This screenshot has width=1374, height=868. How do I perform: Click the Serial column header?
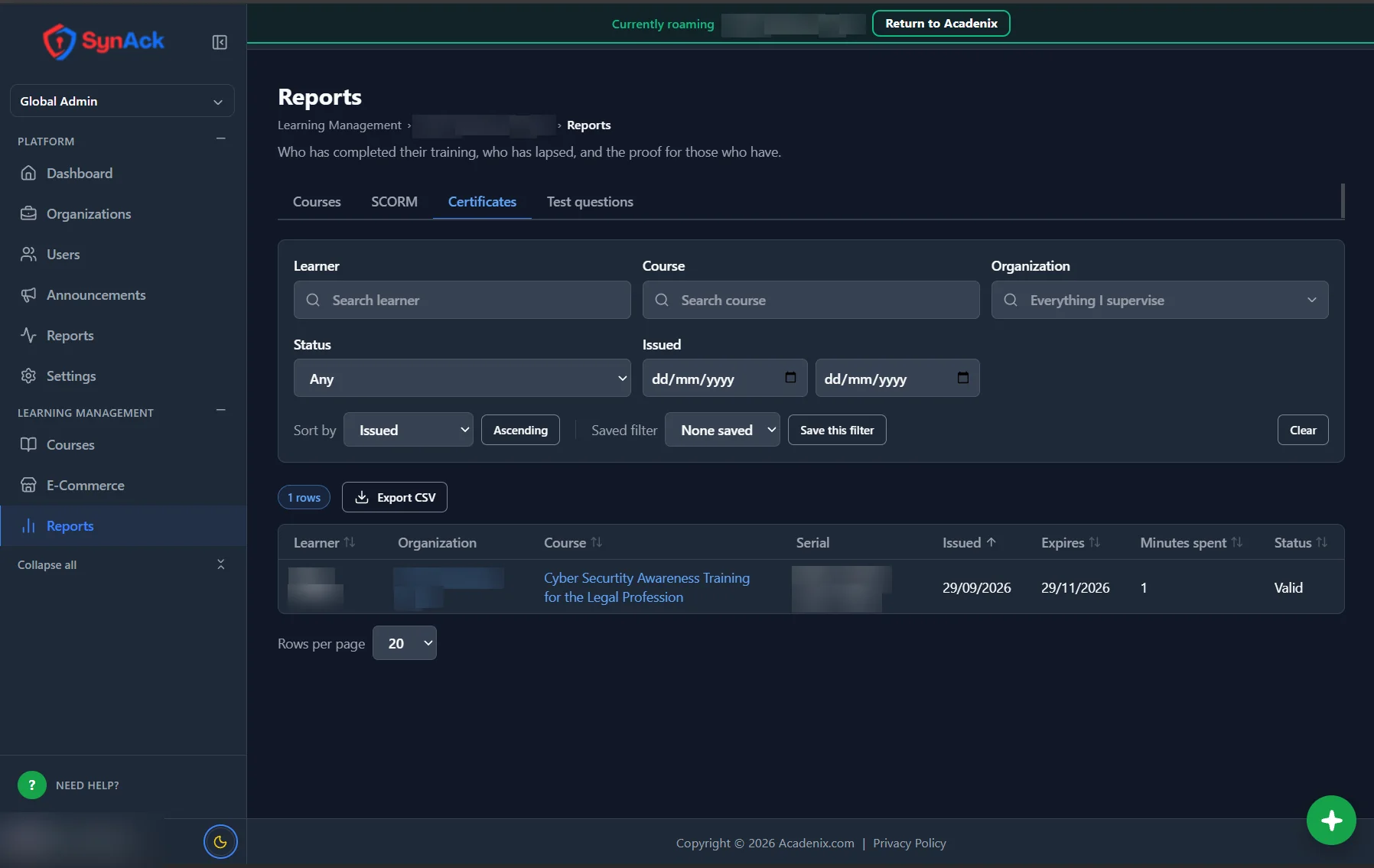[x=812, y=542]
